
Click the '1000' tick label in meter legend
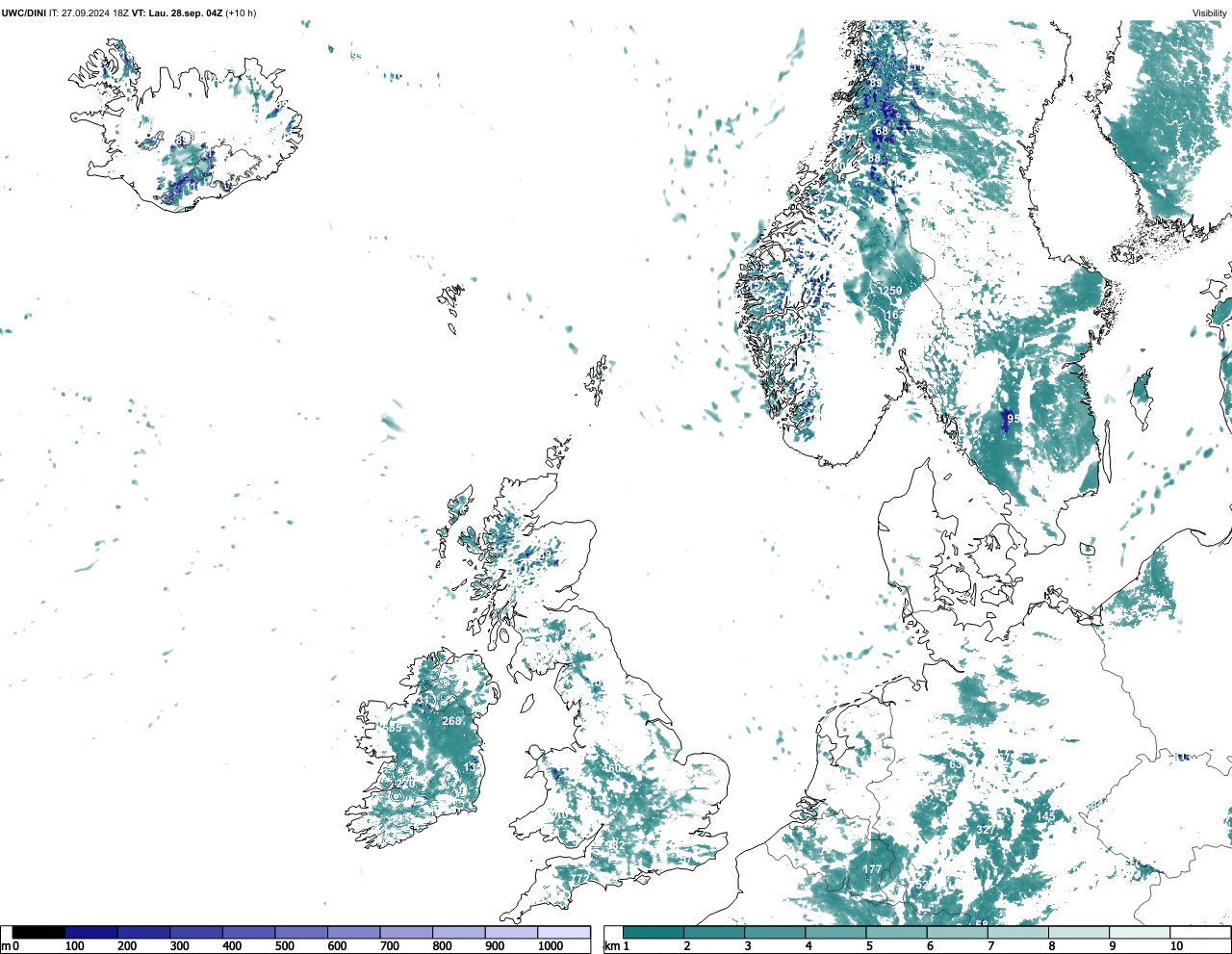(x=551, y=946)
